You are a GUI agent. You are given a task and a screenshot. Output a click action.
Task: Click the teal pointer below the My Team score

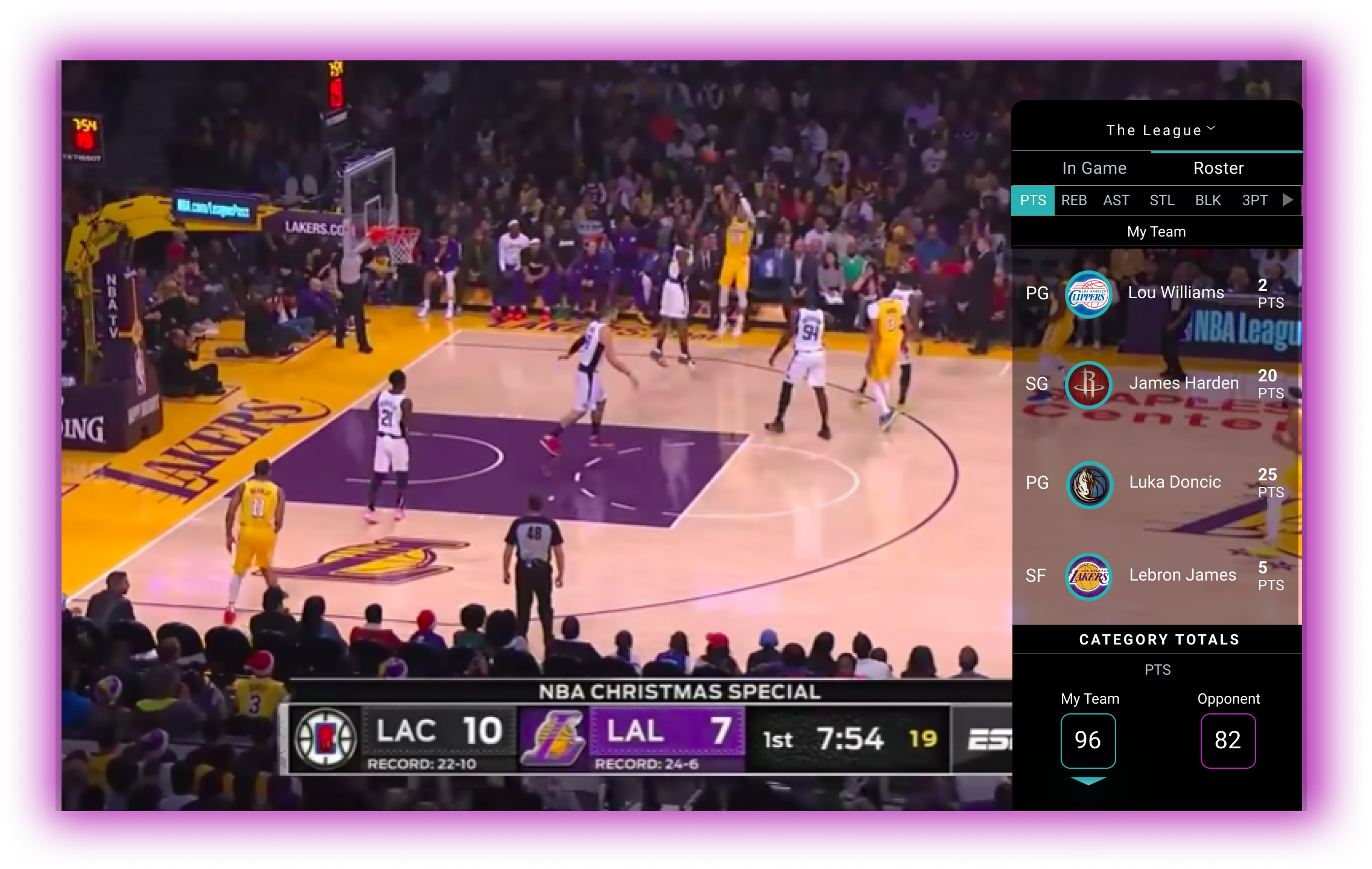1088,781
